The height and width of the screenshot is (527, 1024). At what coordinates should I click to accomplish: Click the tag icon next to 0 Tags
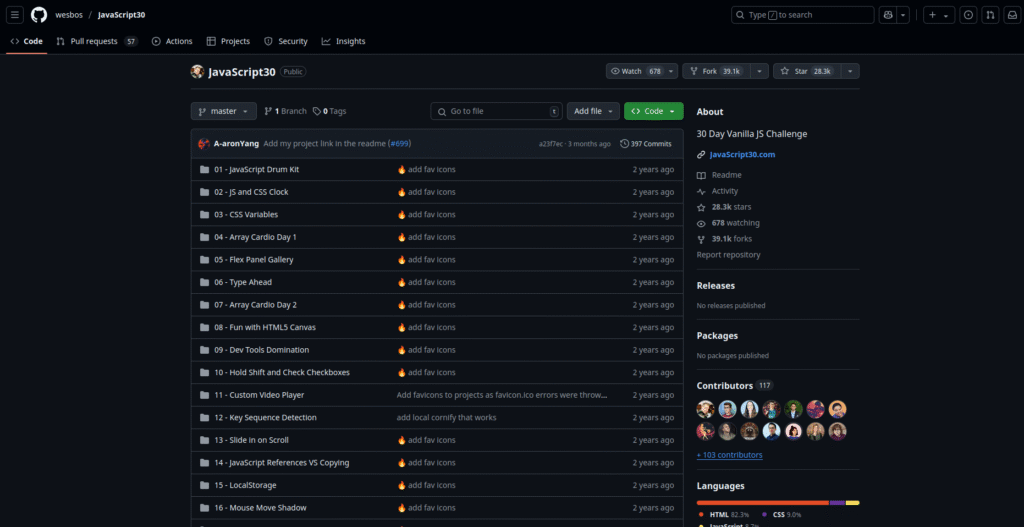(x=317, y=112)
